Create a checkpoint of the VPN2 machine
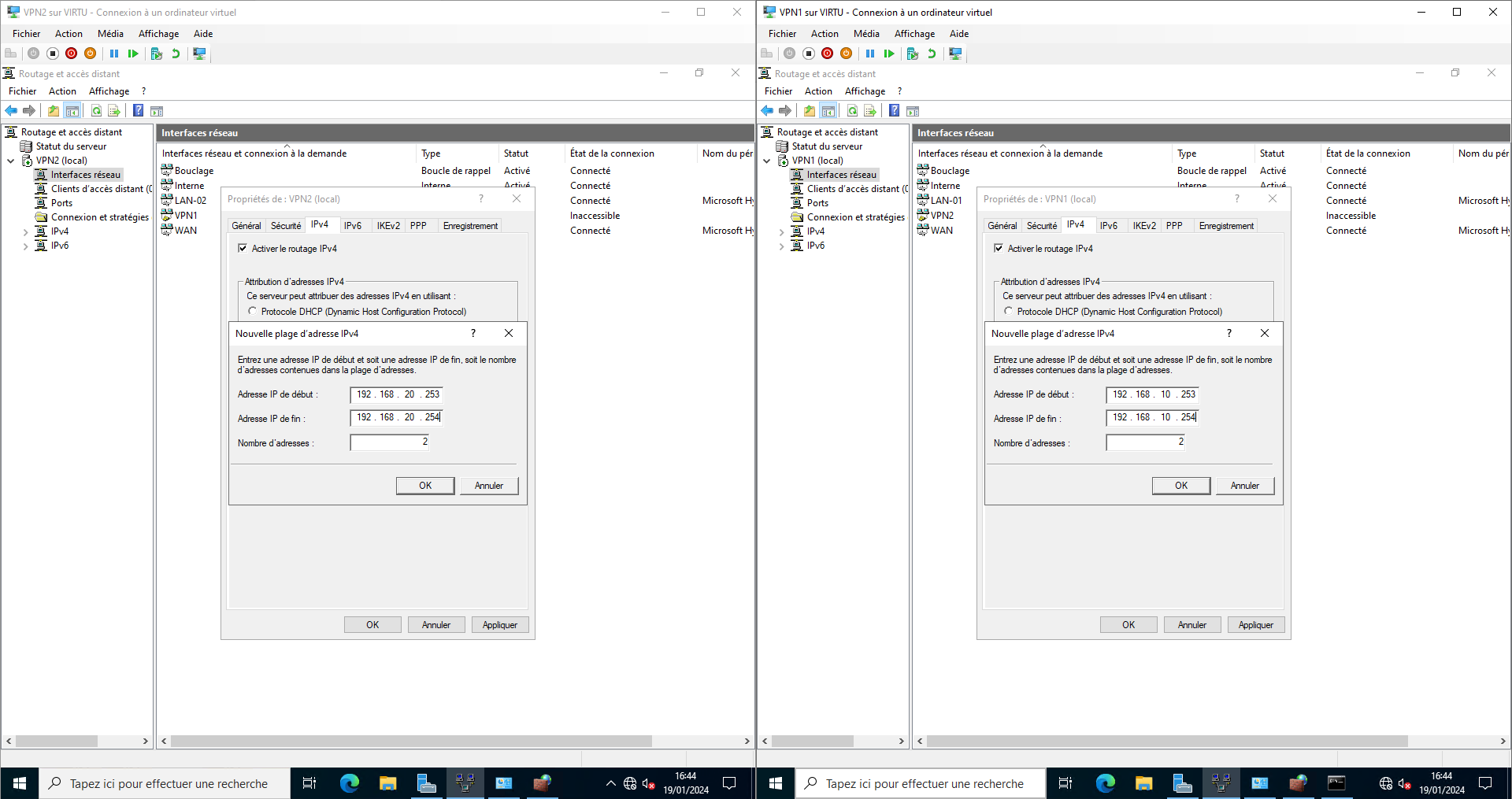1512x799 pixels. click(x=156, y=54)
